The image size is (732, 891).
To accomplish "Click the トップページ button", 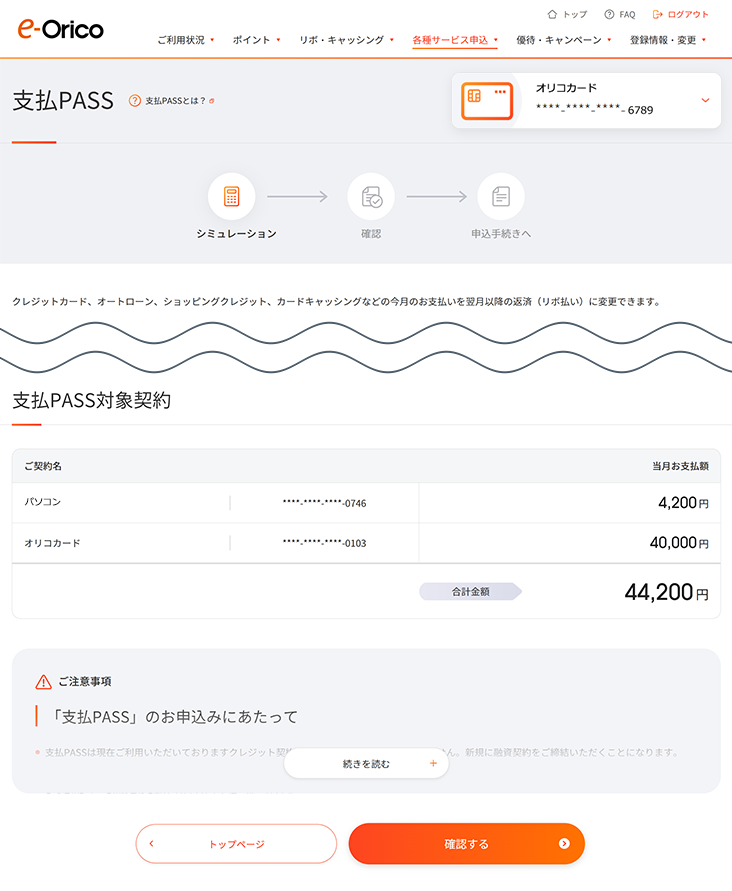I will 236,843.
